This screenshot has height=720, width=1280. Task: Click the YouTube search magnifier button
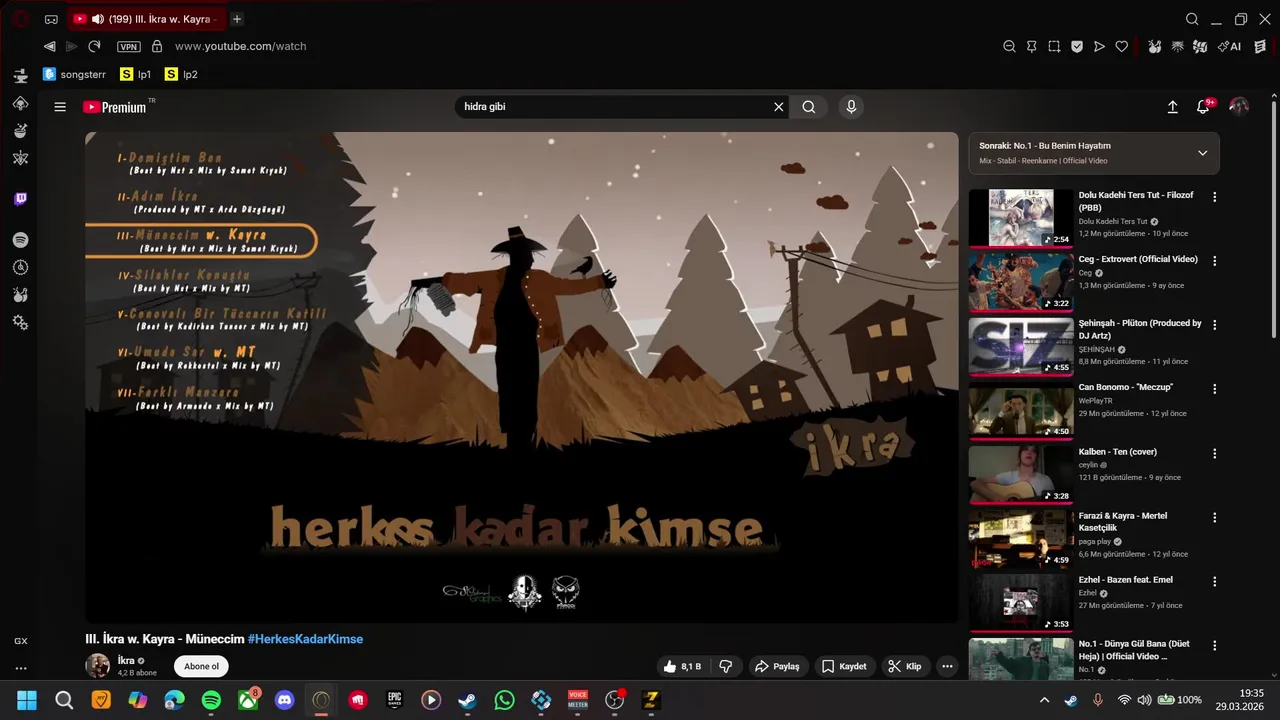click(x=809, y=107)
